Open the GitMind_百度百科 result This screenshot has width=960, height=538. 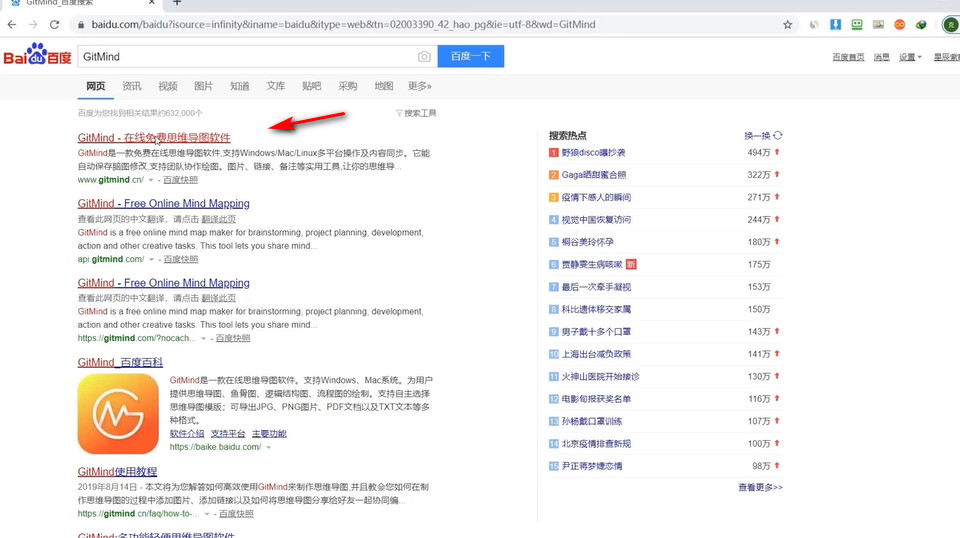[x=120, y=362]
